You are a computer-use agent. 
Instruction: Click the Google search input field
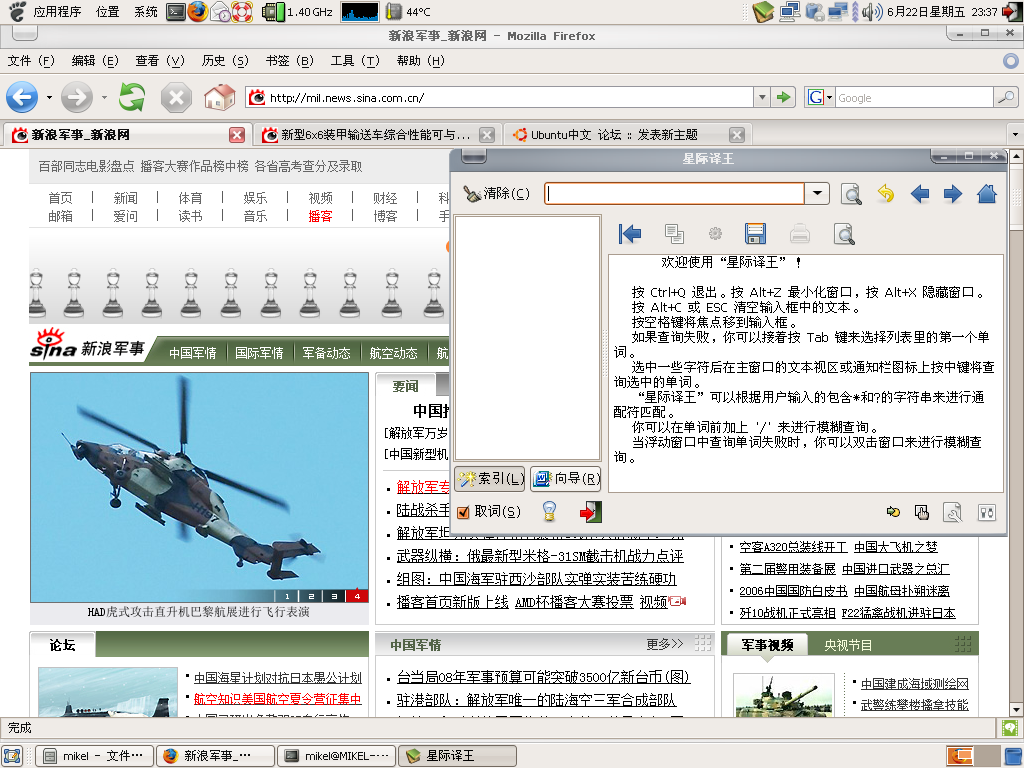914,98
